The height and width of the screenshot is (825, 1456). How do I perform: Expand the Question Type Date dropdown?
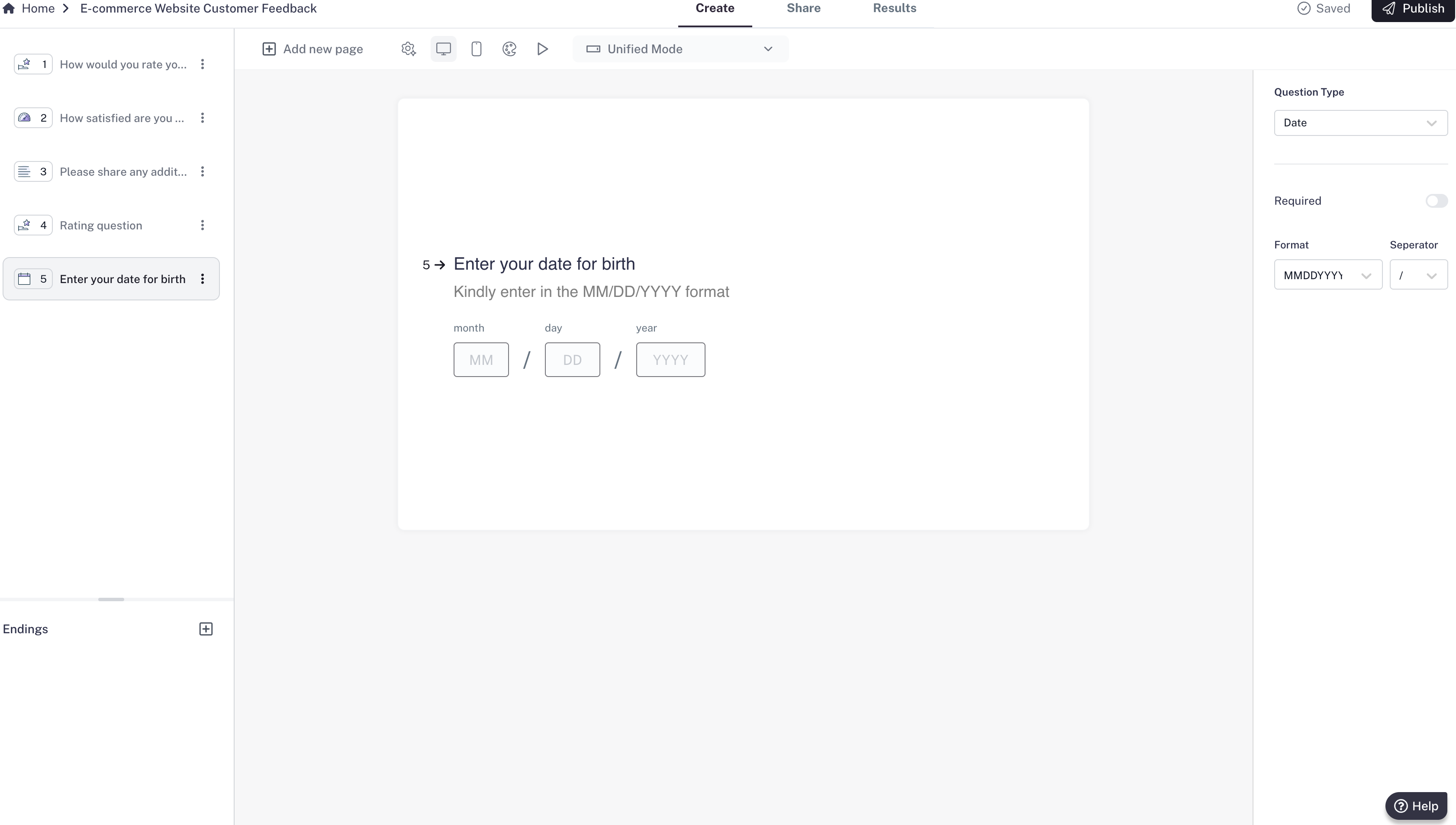1359,123
